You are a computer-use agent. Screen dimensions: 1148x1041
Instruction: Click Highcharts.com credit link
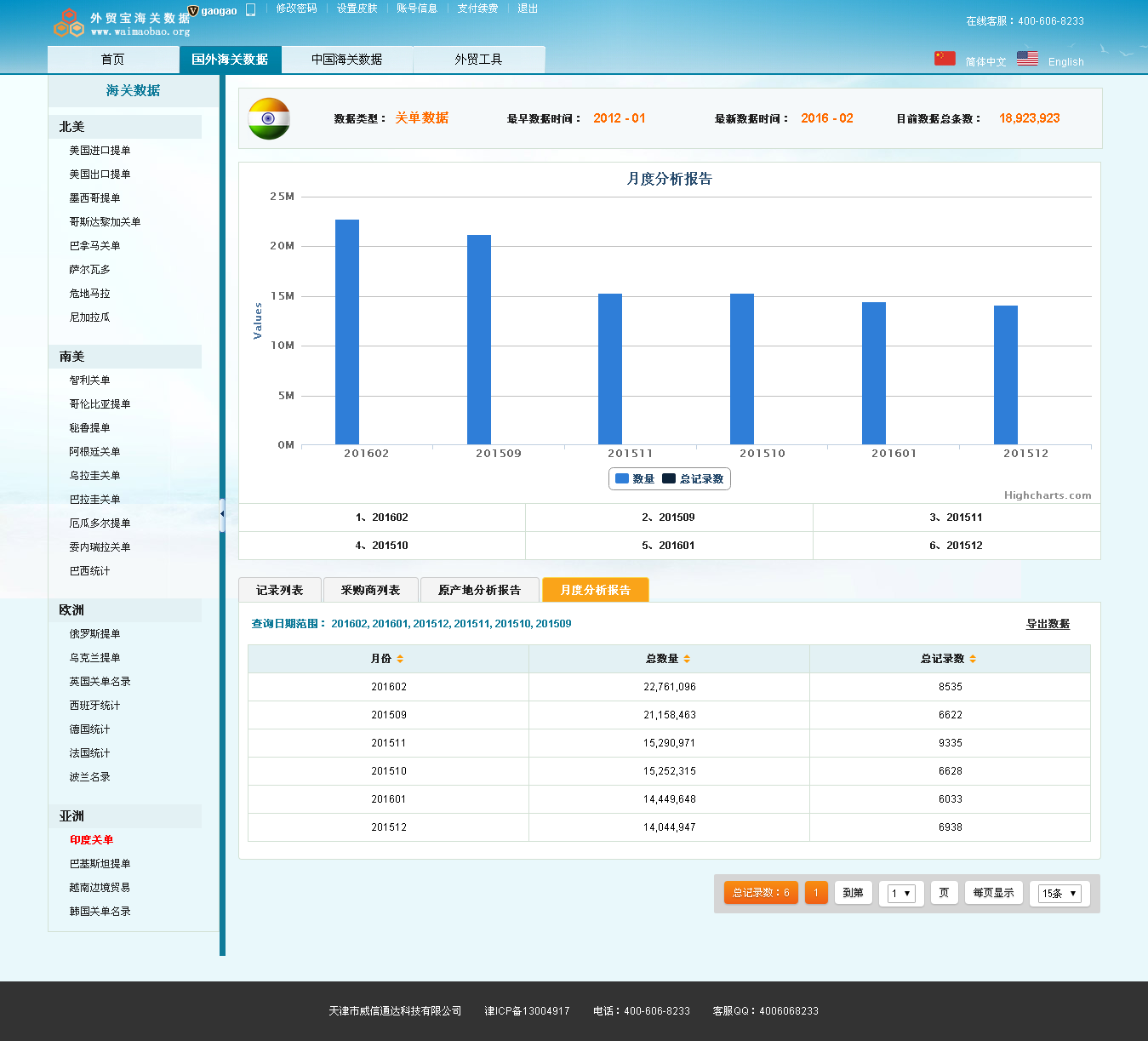tap(1048, 495)
